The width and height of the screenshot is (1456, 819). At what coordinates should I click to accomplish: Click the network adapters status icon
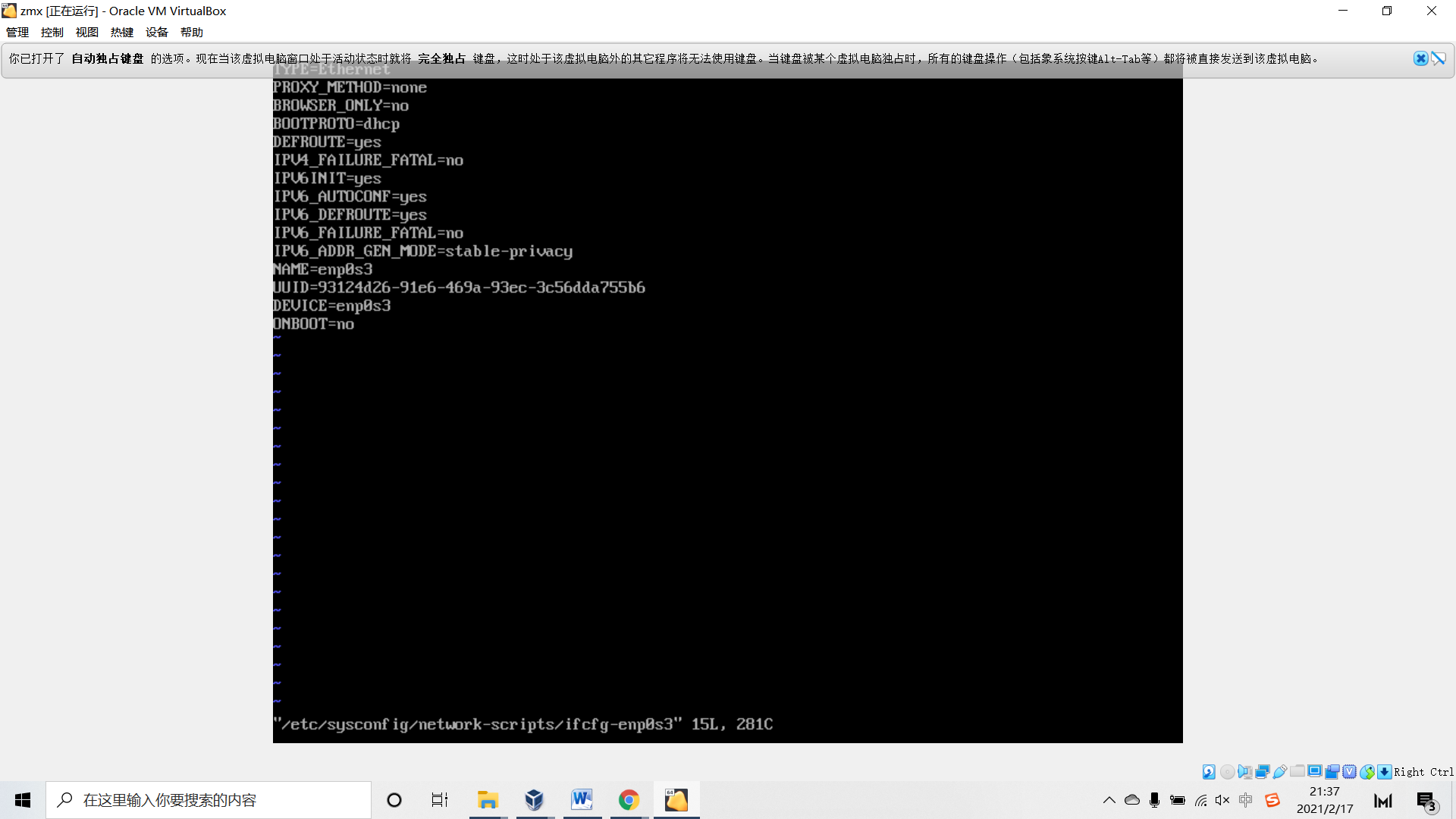tap(1263, 772)
